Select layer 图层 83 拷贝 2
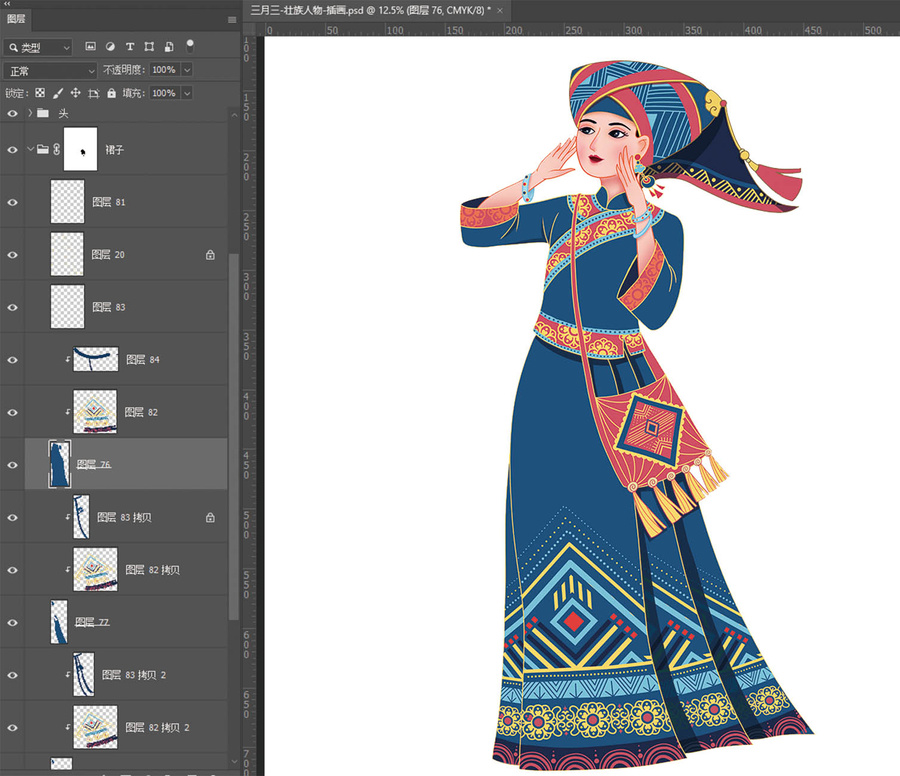Viewport: 900px width, 776px height. tap(126, 675)
